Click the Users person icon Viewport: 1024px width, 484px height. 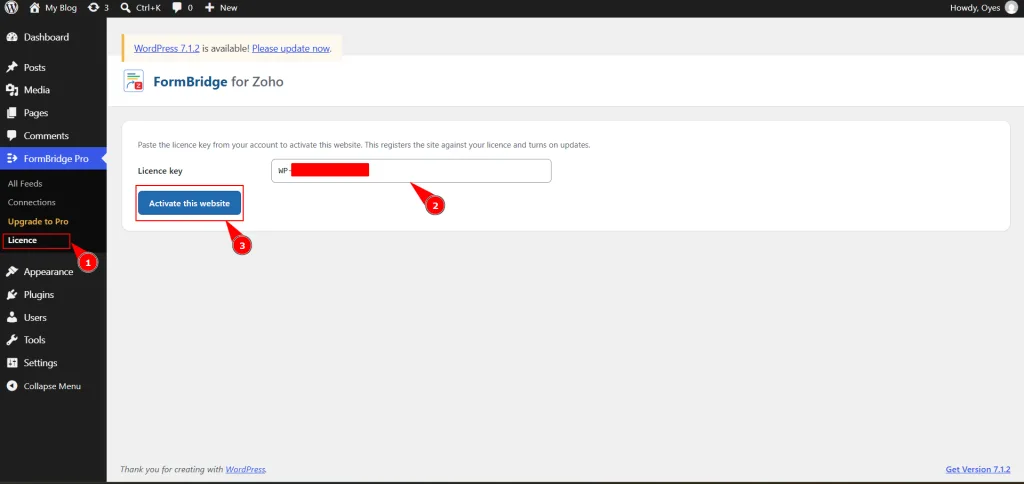point(12,317)
